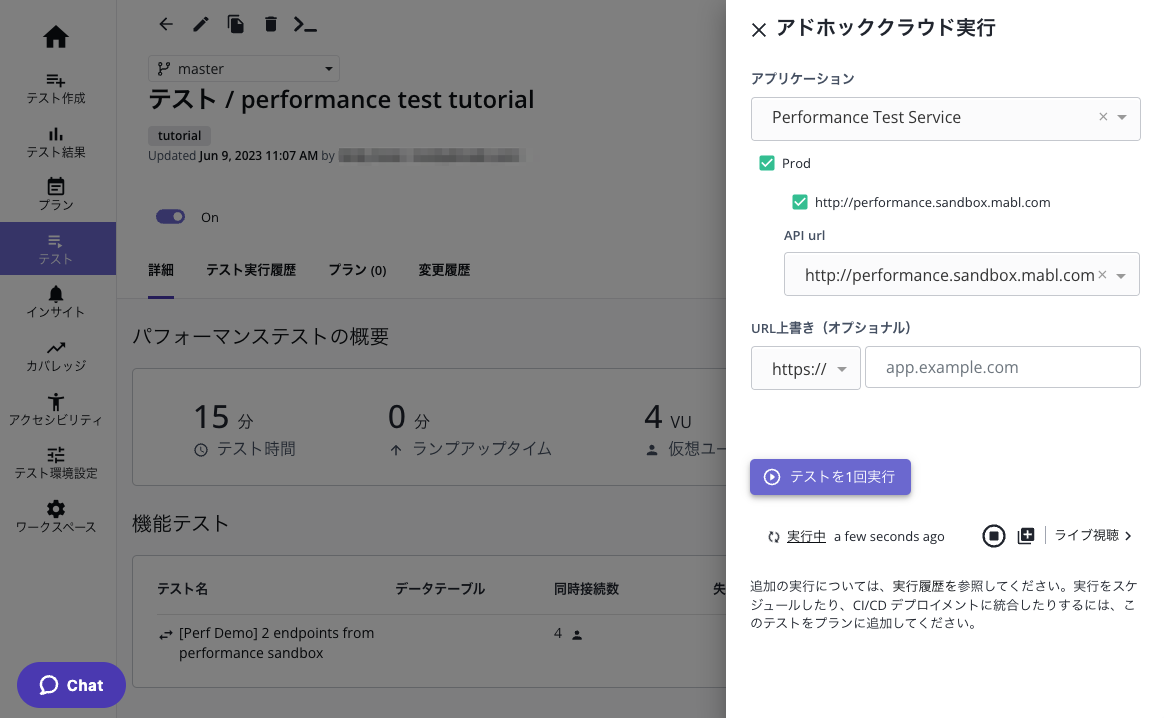Uncheck http://performance.sandbox.mabl.com checkbox
The width and height of the screenshot is (1164, 718).
800,201
